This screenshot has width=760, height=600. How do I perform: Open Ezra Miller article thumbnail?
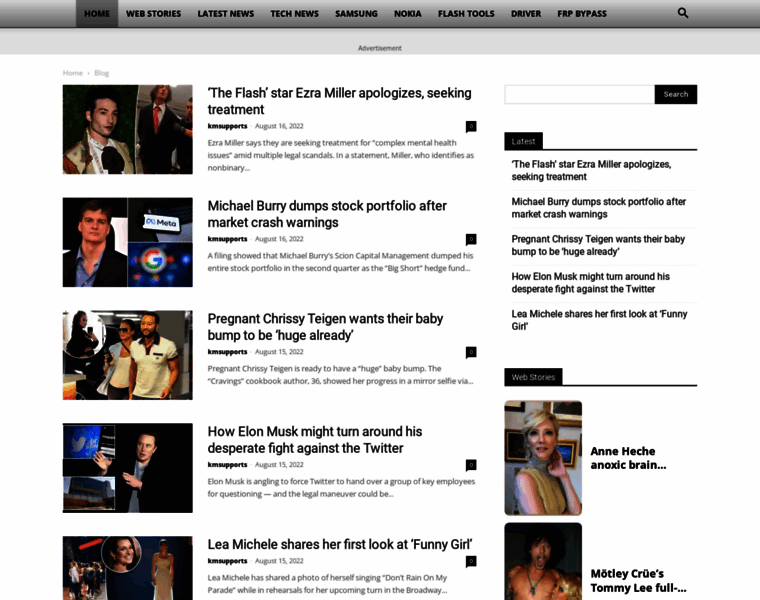tap(127, 129)
